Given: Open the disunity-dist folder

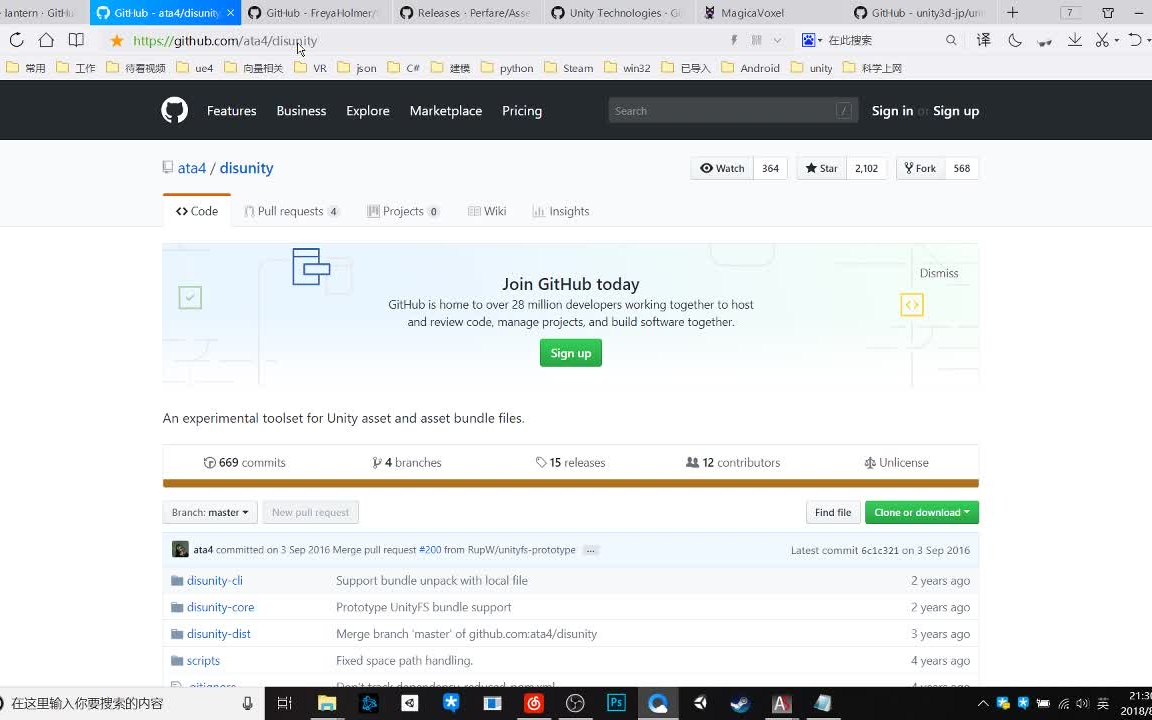Looking at the screenshot, I should 219,633.
